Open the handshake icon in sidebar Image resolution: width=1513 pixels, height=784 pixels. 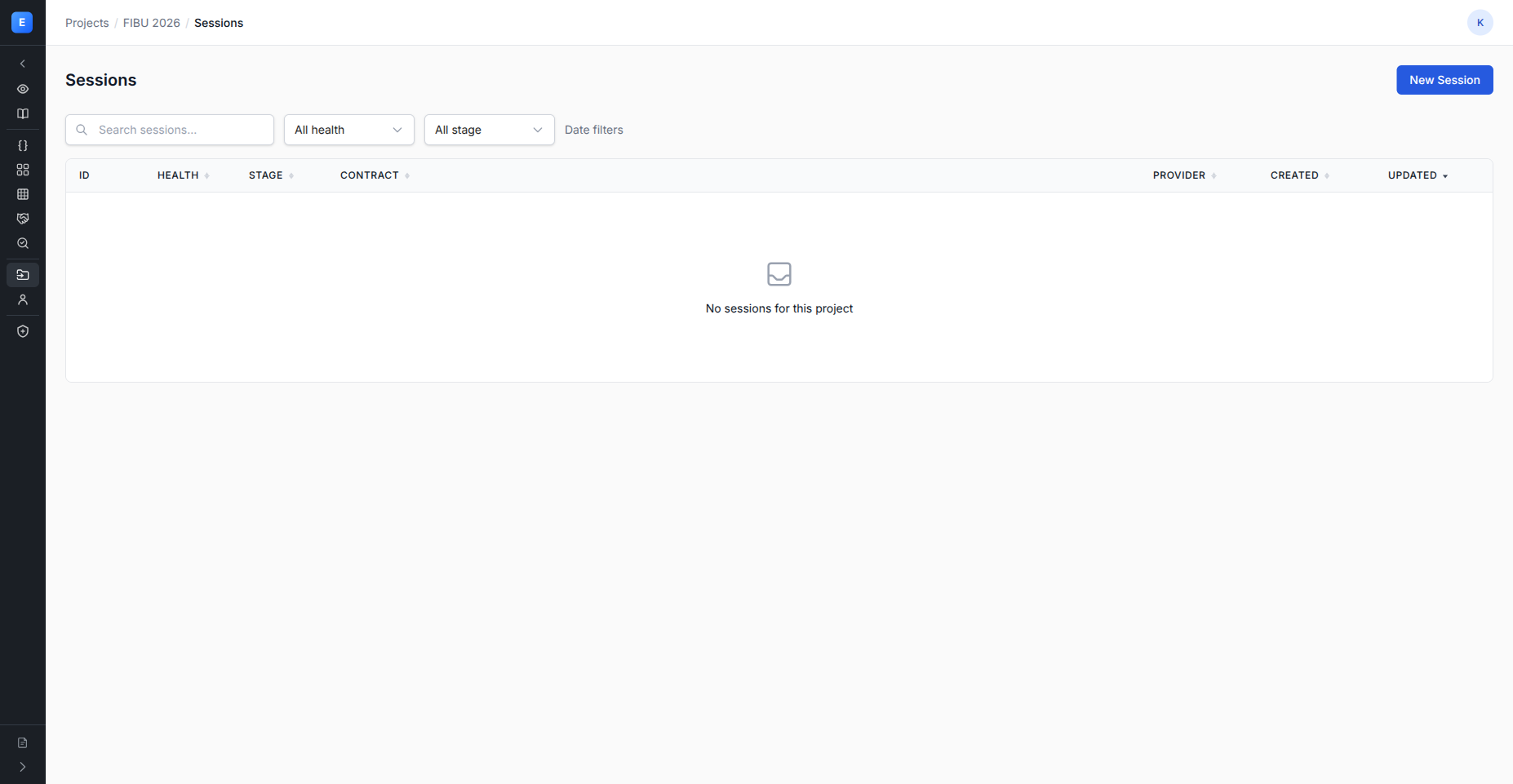point(23,219)
